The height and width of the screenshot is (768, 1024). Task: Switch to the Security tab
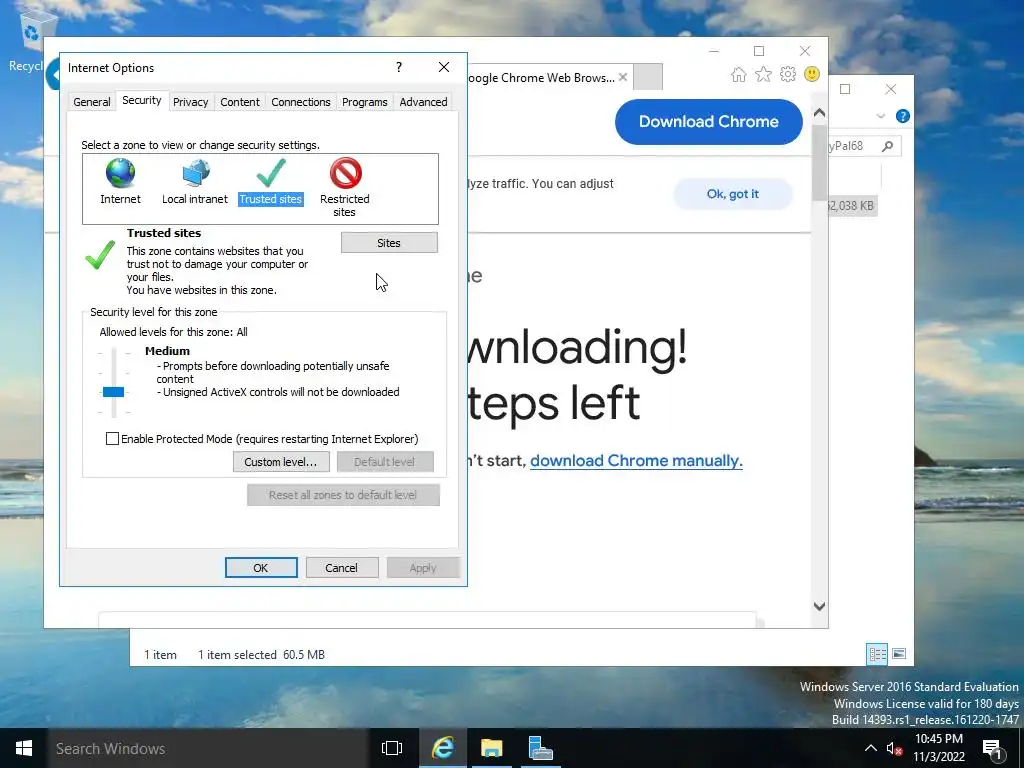click(142, 100)
